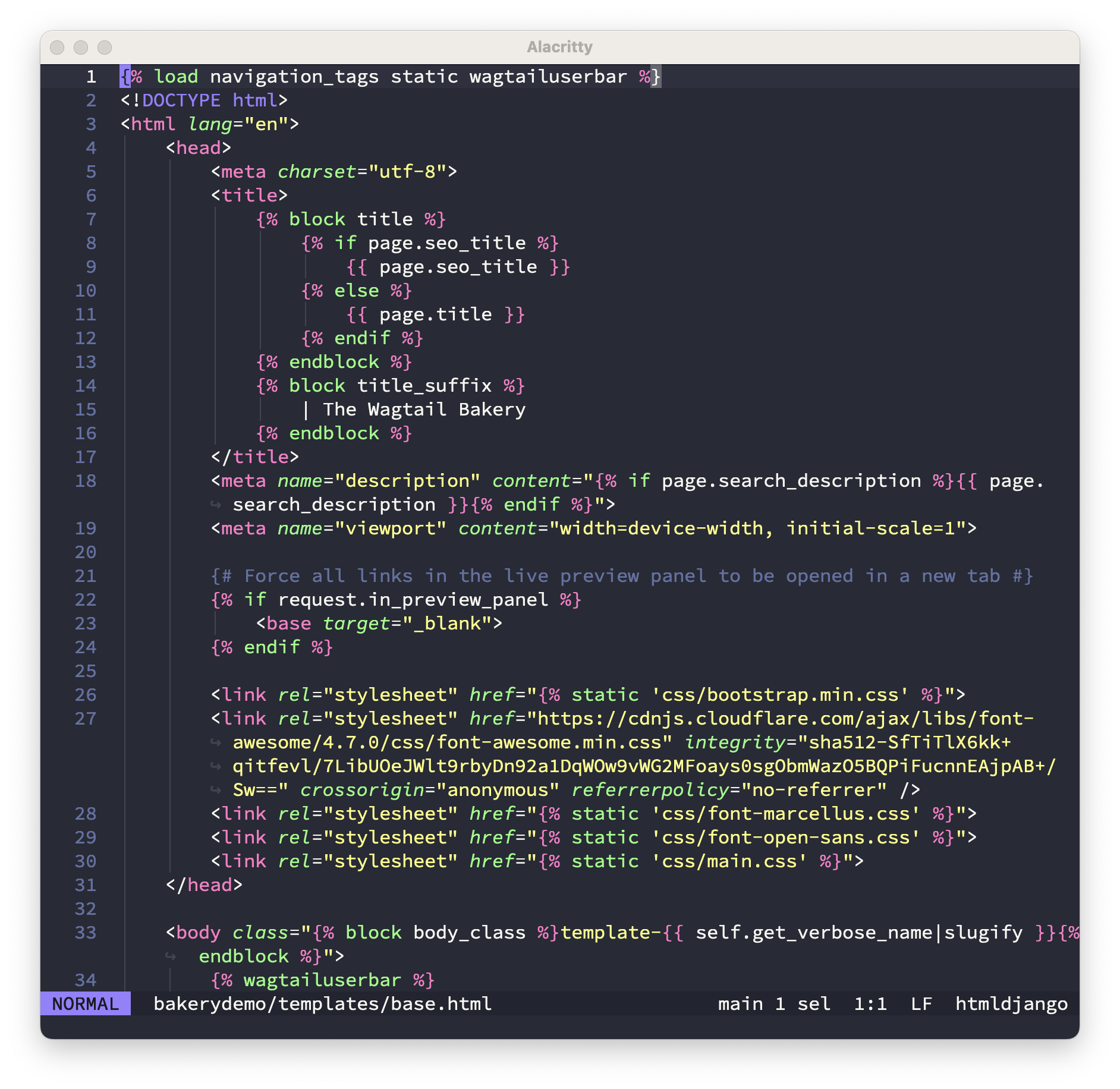This screenshot has width=1120, height=1089.
Task: Click the minimize window button
Action: pos(81,48)
